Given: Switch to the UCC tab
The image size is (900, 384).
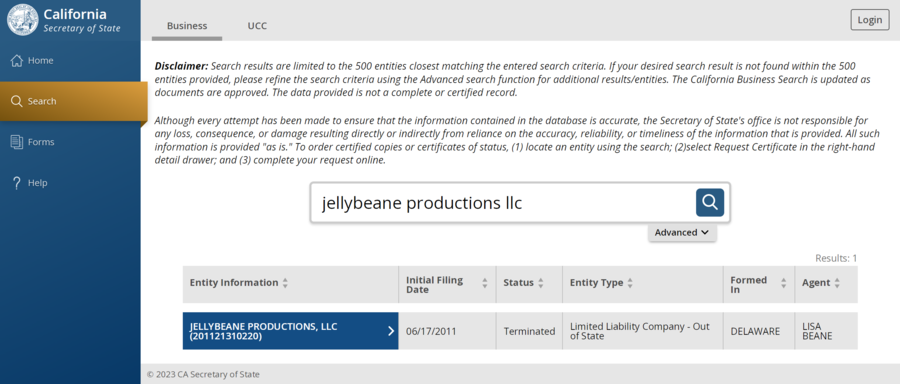Looking at the screenshot, I should pyautogui.click(x=257, y=26).
